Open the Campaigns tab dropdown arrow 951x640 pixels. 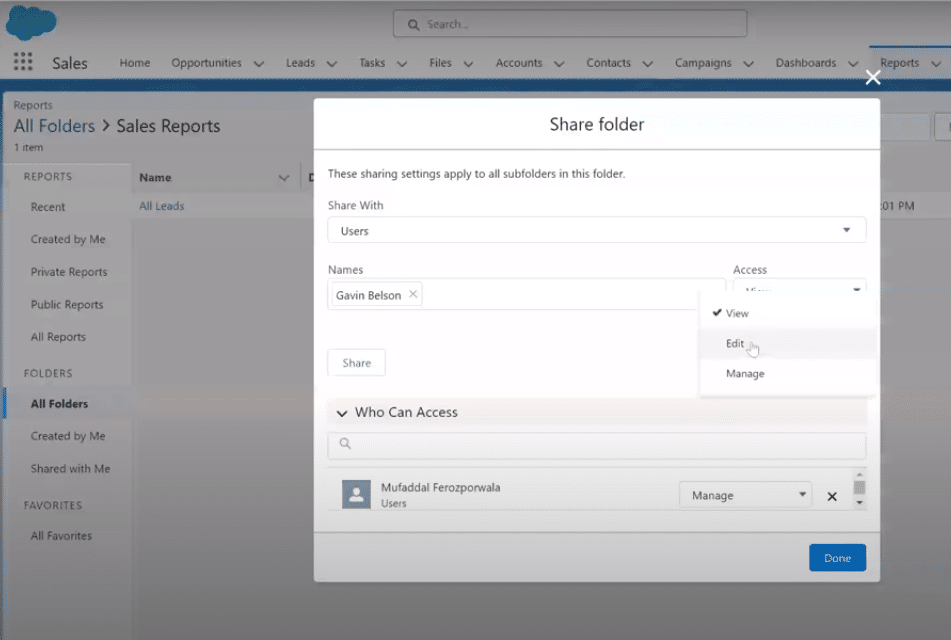click(749, 64)
